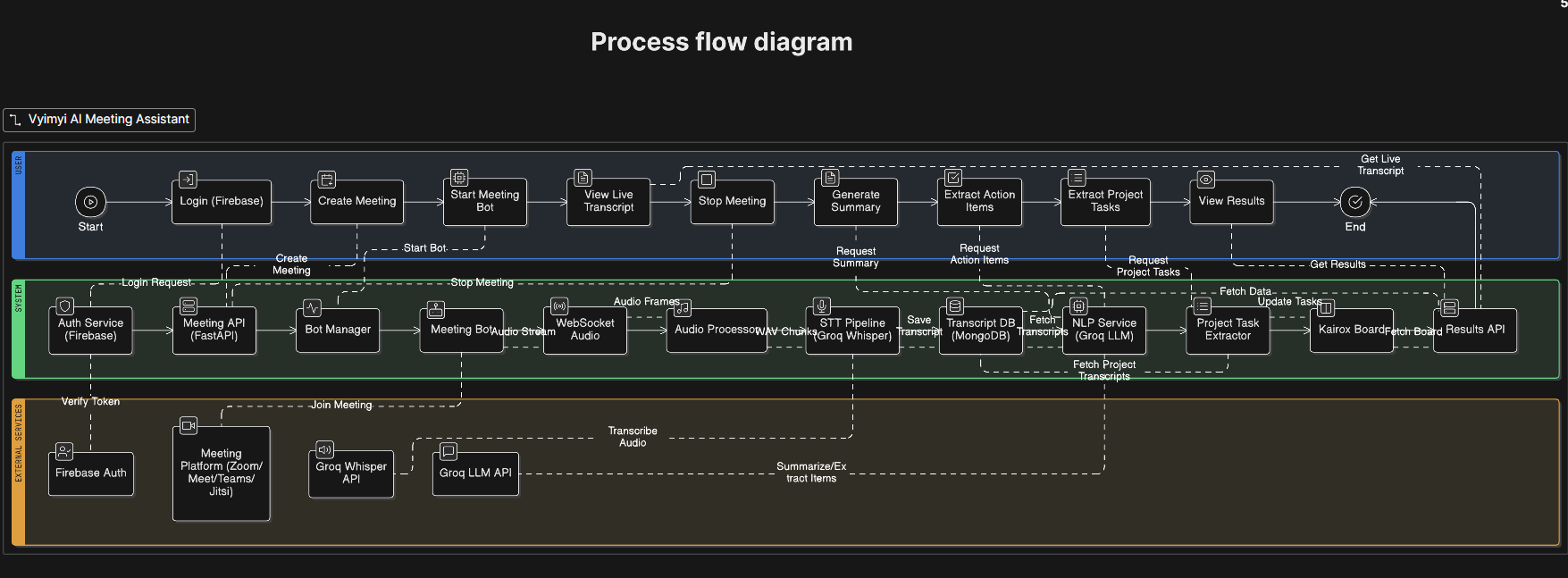
Task: Click the server icon on Results API
Action: click(x=1449, y=308)
